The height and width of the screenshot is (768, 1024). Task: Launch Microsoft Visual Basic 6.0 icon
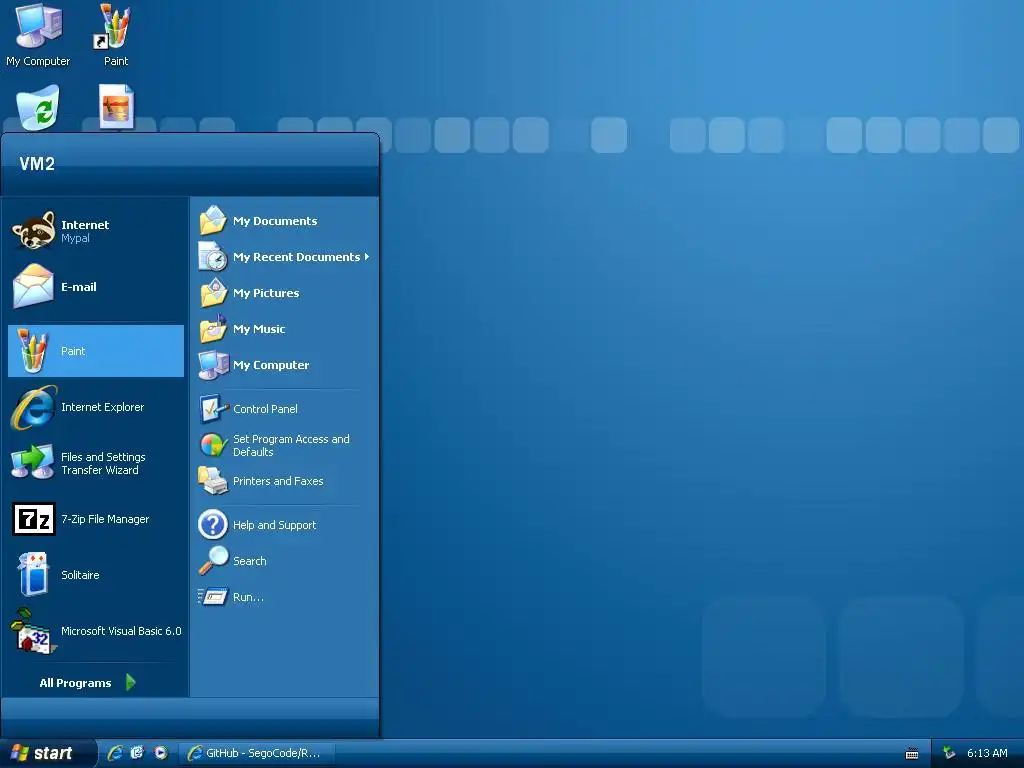[x=33, y=631]
